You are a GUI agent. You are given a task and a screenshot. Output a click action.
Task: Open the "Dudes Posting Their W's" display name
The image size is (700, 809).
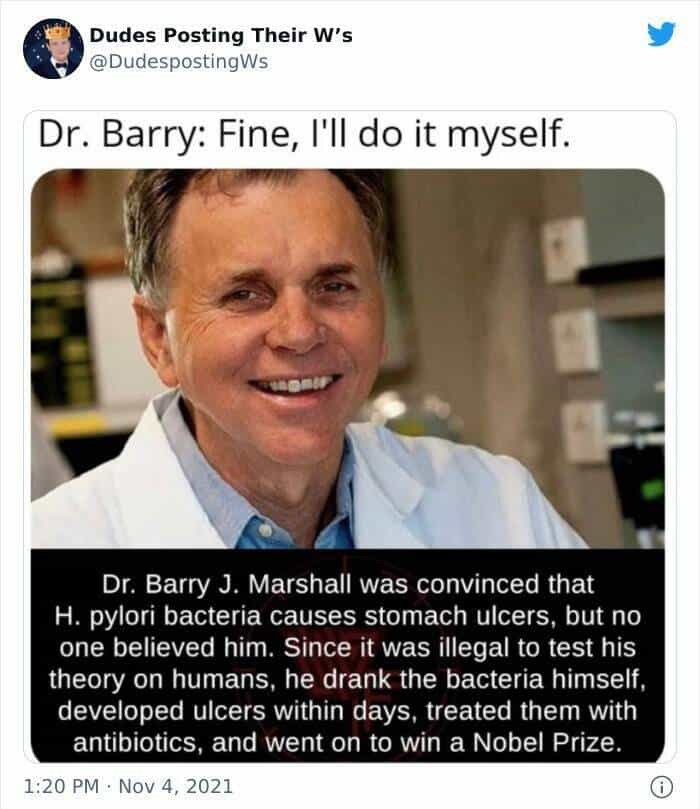pos(221,37)
